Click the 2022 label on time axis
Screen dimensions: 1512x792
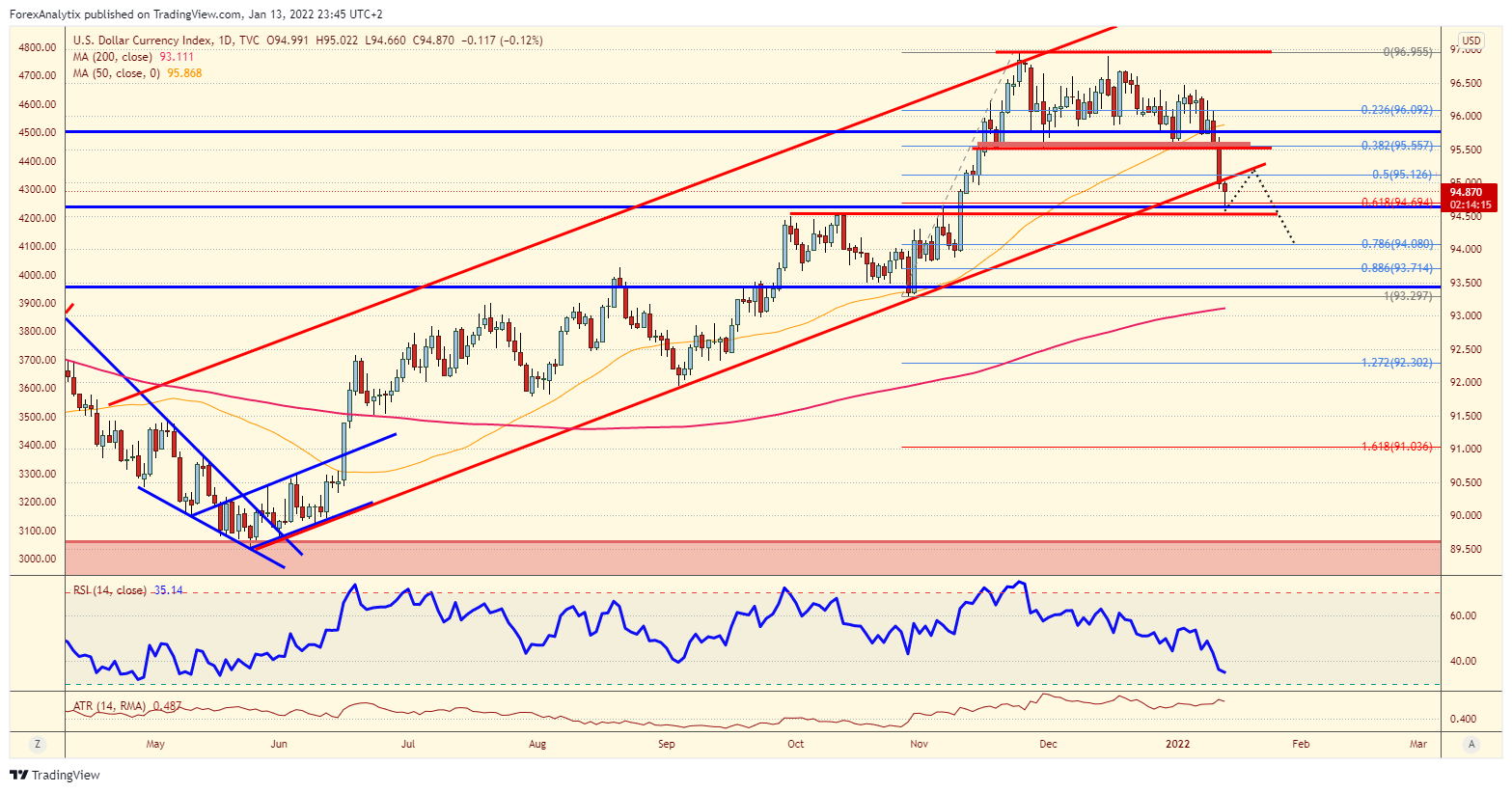click(1177, 744)
